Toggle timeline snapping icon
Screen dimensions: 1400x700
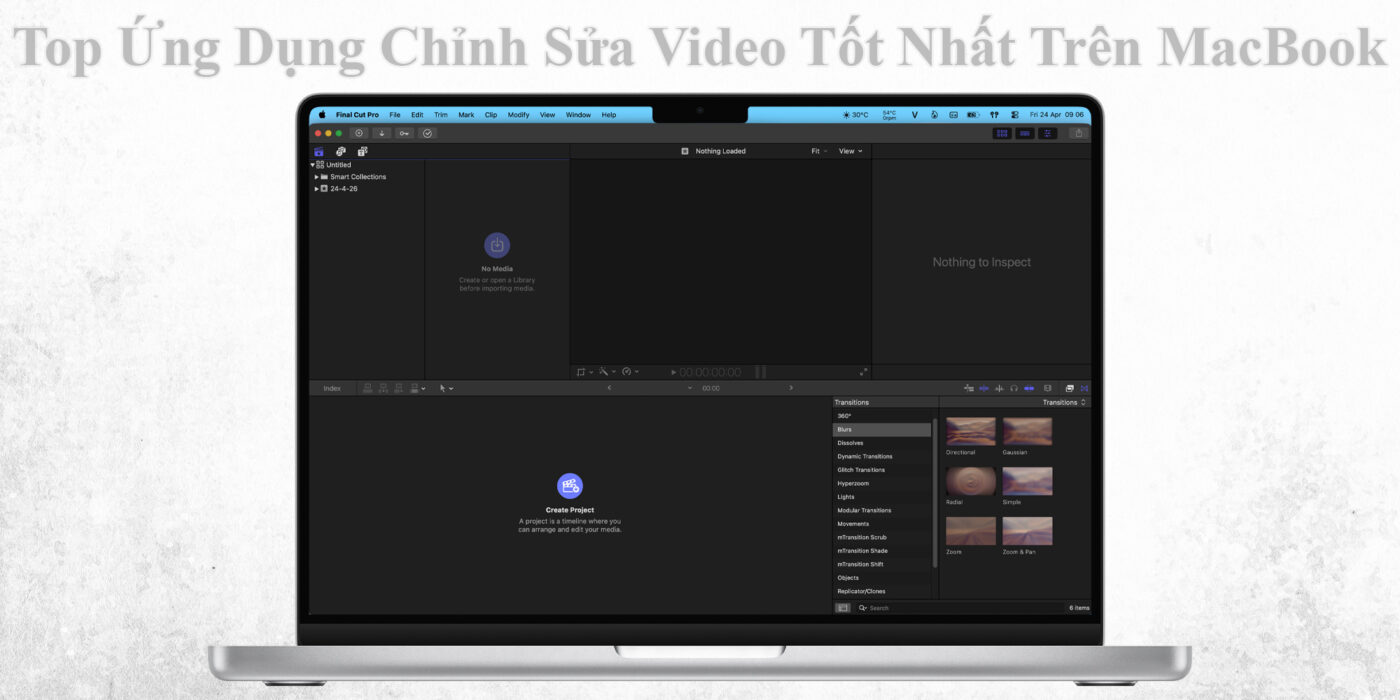click(1028, 388)
